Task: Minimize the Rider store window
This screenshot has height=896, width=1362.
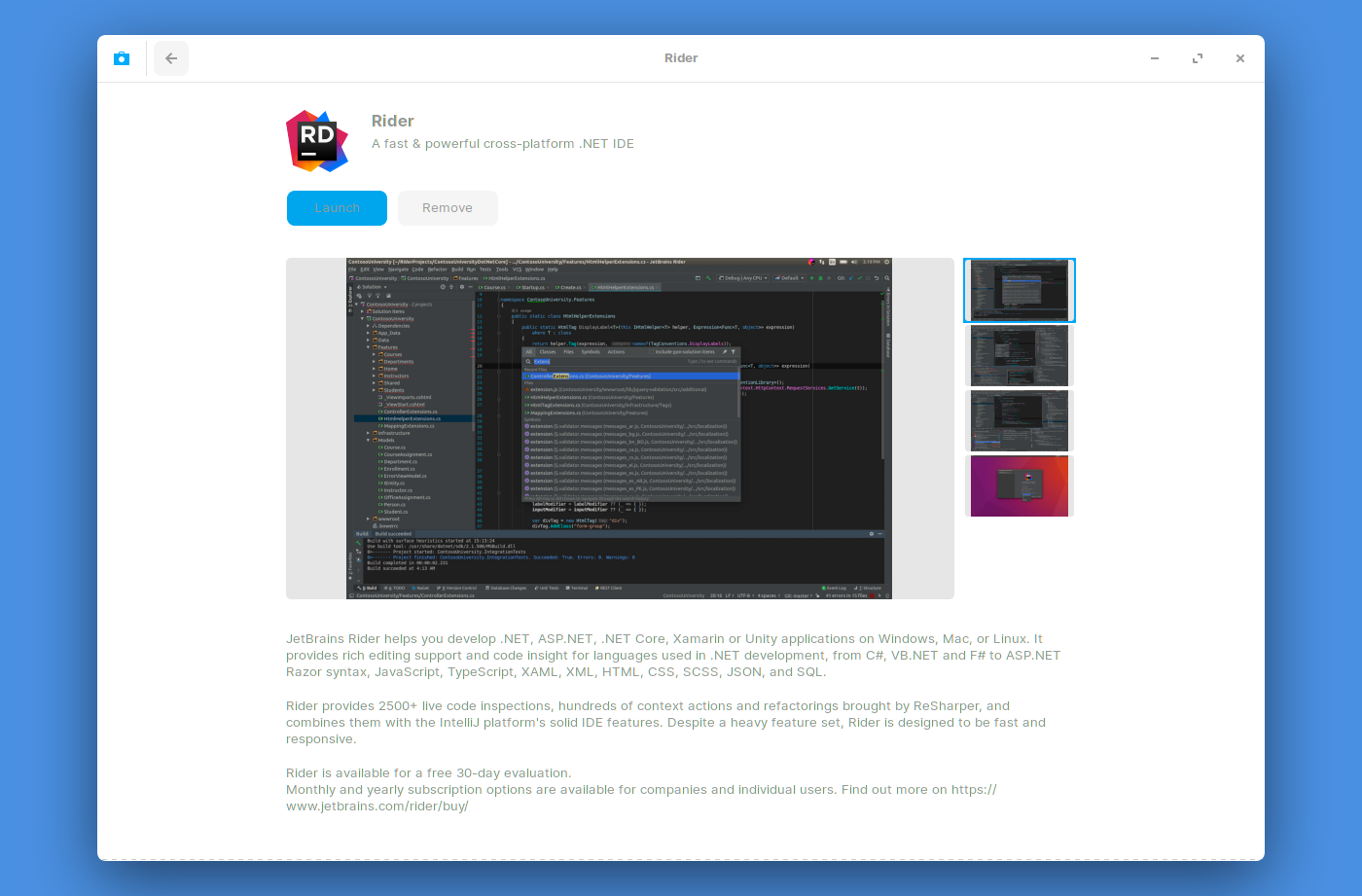Action: [1155, 58]
